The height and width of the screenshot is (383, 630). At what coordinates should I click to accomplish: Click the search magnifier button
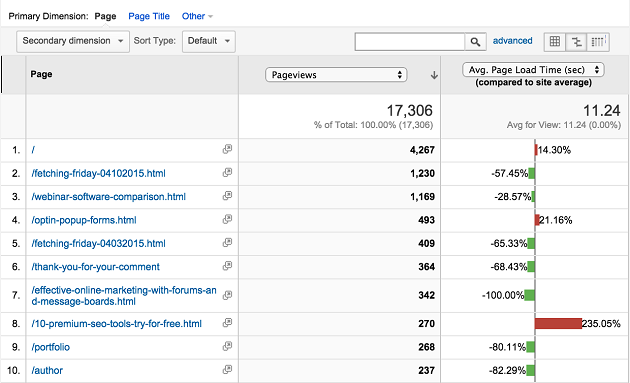coord(475,41)
